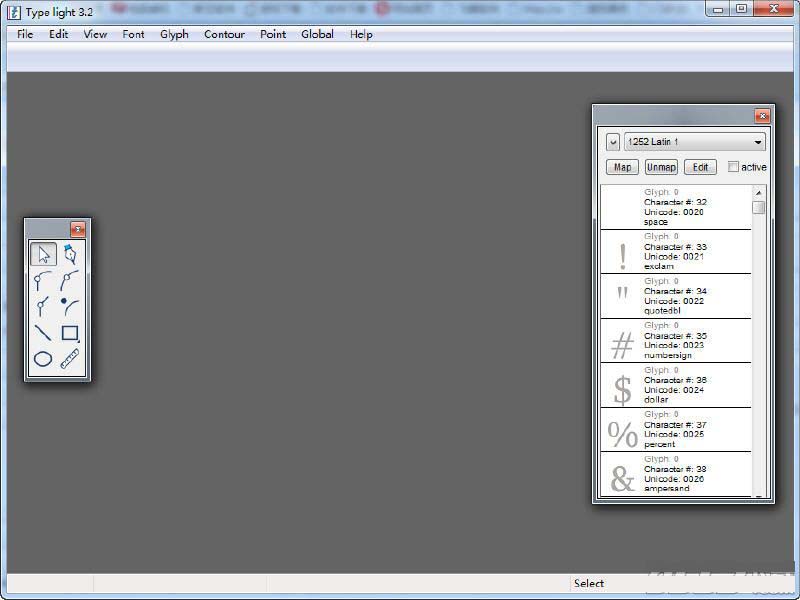
Task: Open the Point menu
Action: (273, 34)
